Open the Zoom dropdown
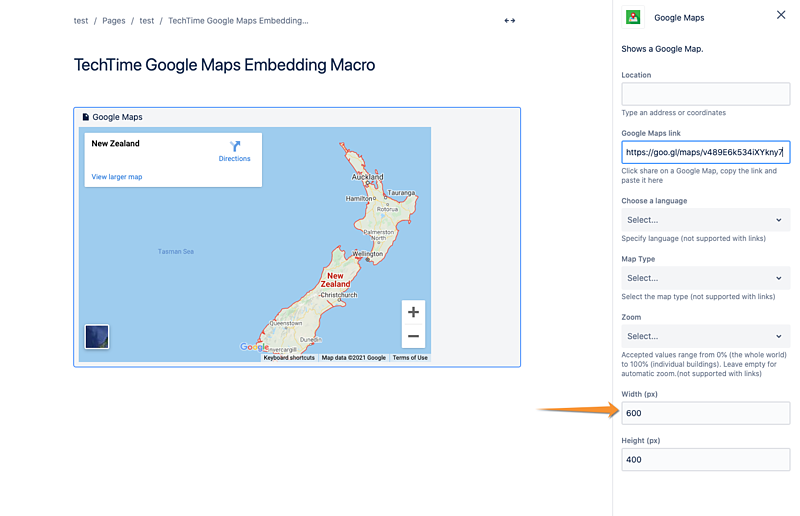This screenshot has width=800, height=516. [x=706, y=336]
